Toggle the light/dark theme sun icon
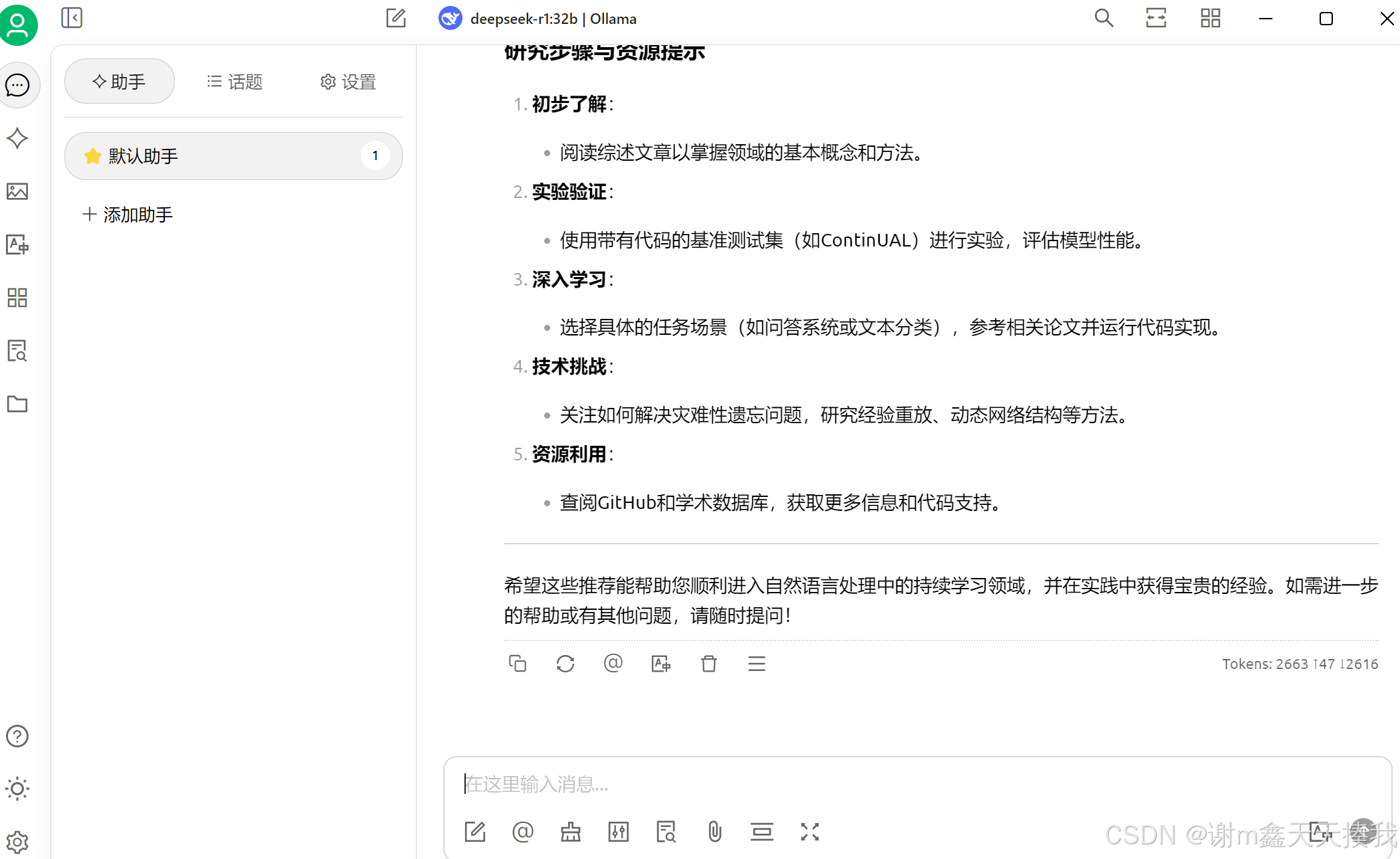Screen dimensions: 1400x859 coord(17,789)
